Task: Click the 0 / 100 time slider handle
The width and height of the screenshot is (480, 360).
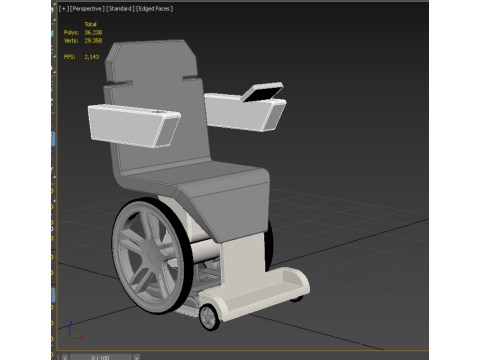Action: click(101, 357)
